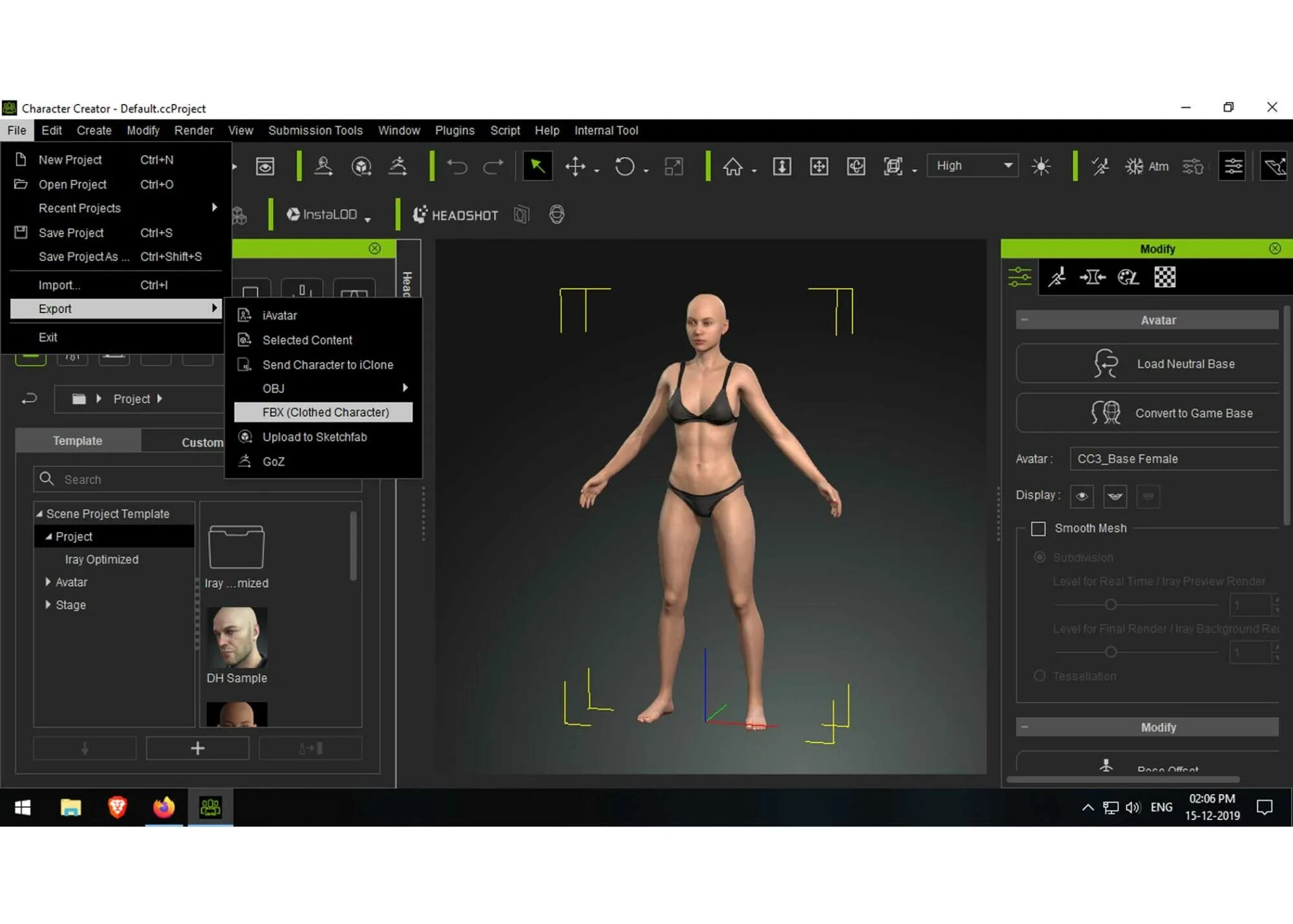Screen dimensions: 1293x924
Task: Expand the Stage tree node
Action: 48,604
